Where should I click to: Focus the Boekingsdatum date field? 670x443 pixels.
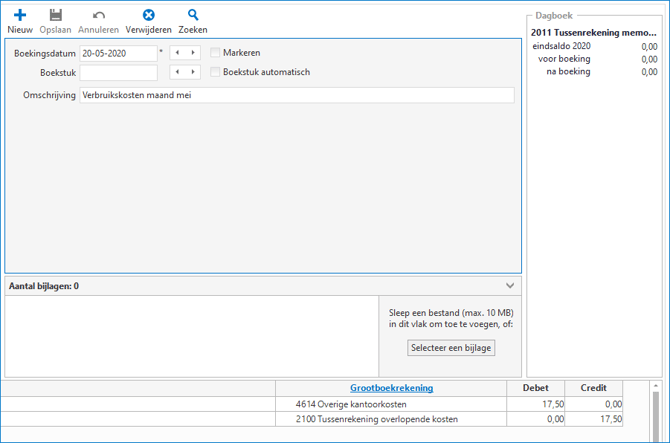(x=118, y=53)
